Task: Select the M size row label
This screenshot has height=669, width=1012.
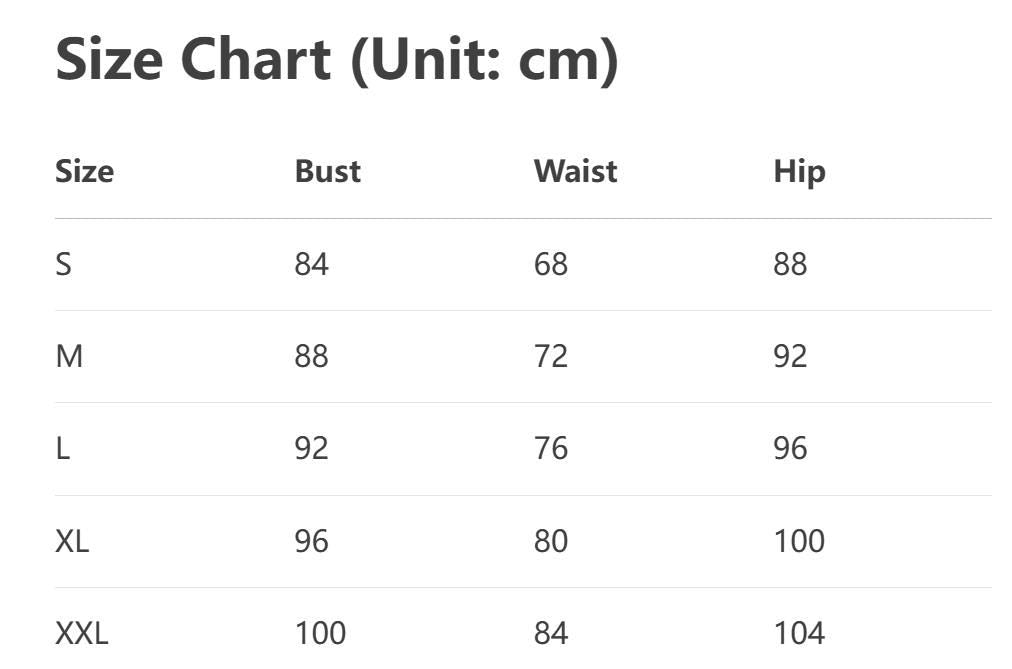Action: [x=69, y=356]
